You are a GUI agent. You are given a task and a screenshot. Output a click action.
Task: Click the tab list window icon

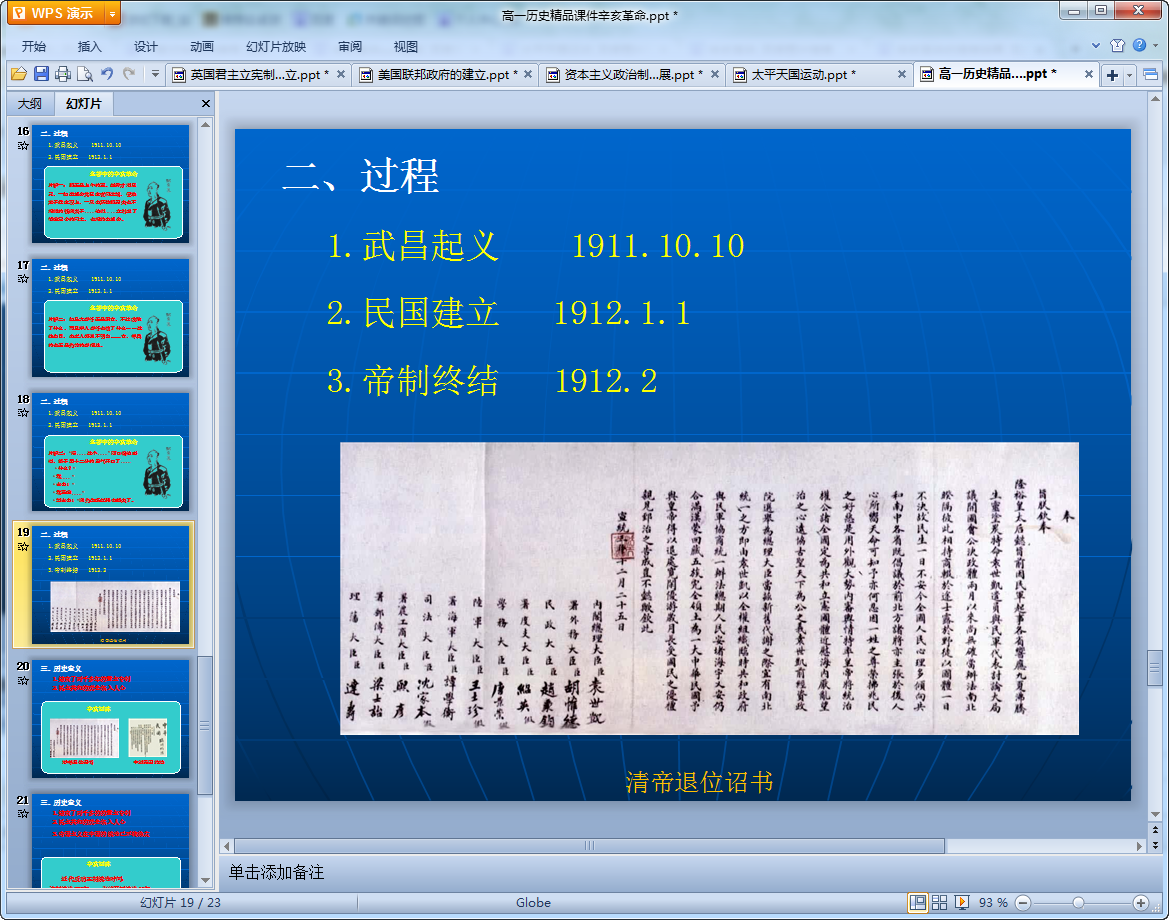click(1150, 75)
